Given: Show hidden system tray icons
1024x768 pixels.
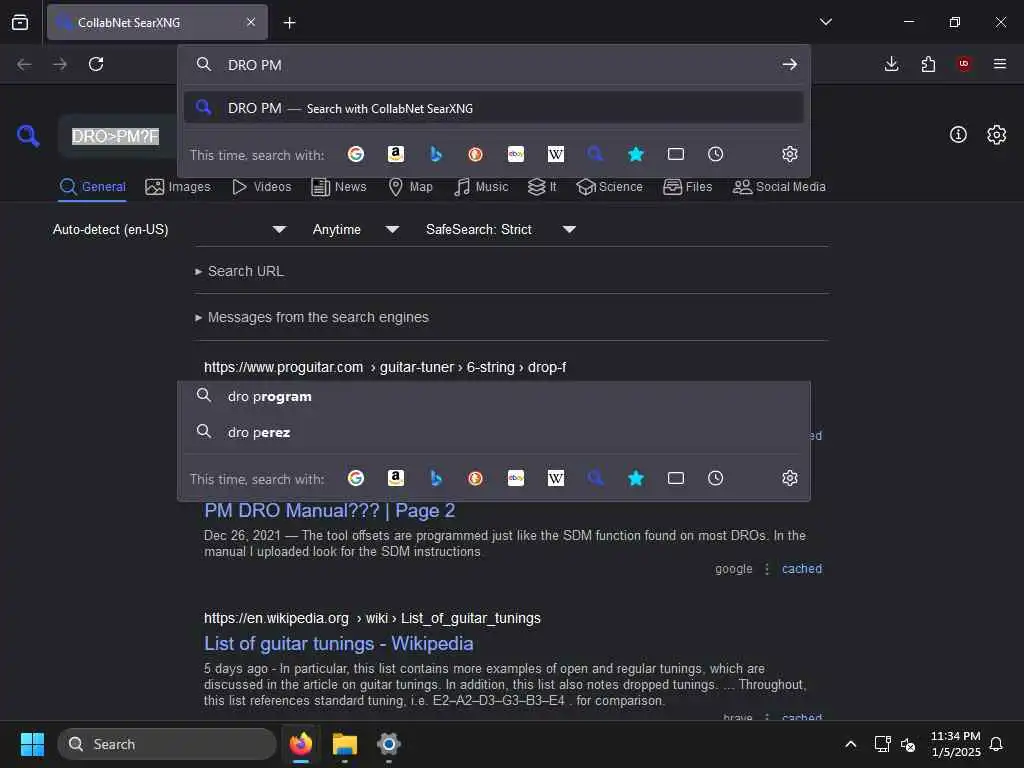Looking at the screenshot, I should [x=850, y=744].
